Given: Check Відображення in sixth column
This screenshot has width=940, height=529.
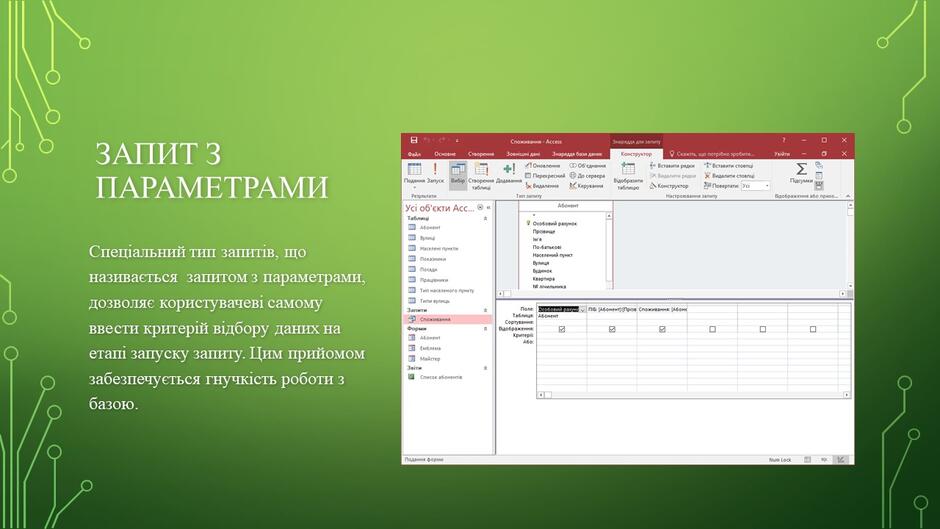Looking at the screenshot, I should tap(813, 329).
